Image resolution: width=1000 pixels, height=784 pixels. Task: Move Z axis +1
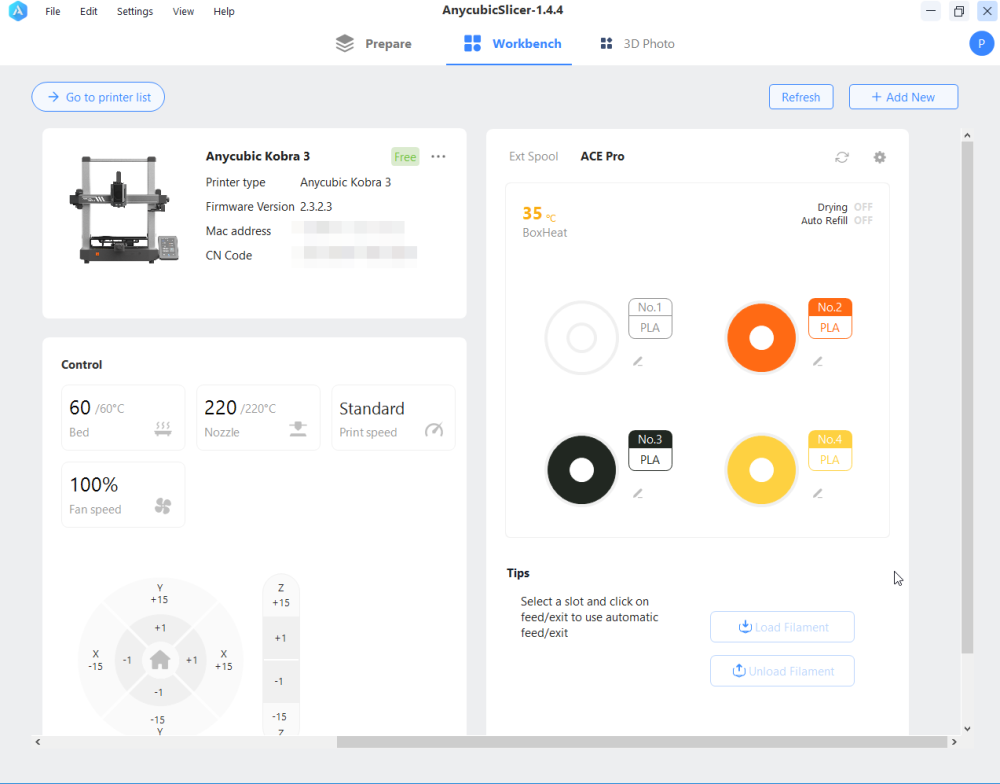(281, 638)
